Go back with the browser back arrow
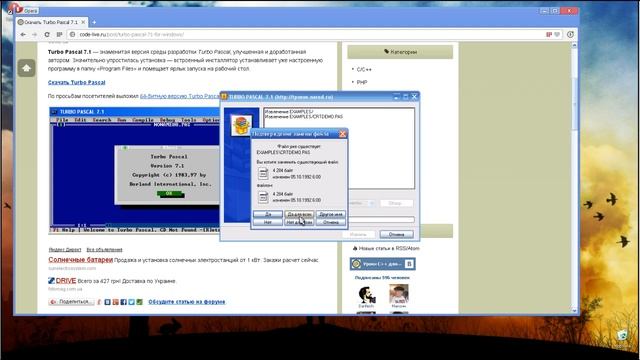 click(x=23, y=34)
